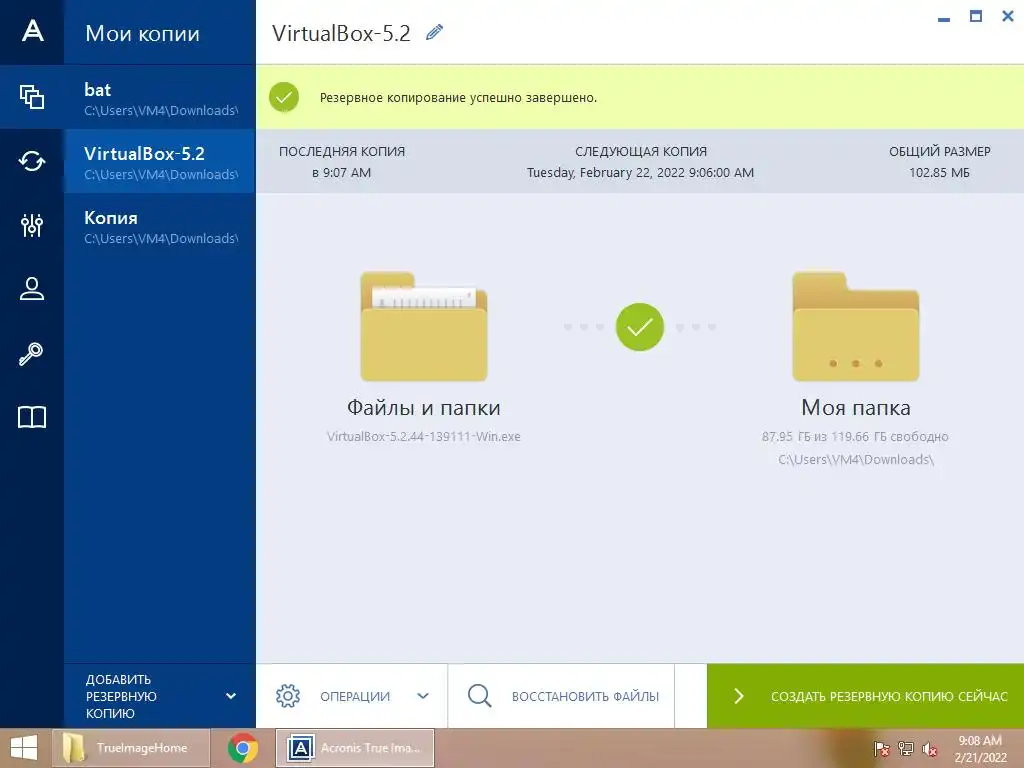Open the Sync section icon
Image resolution: width=1024 pixels, height=768 pixels.
click(32, 161)
